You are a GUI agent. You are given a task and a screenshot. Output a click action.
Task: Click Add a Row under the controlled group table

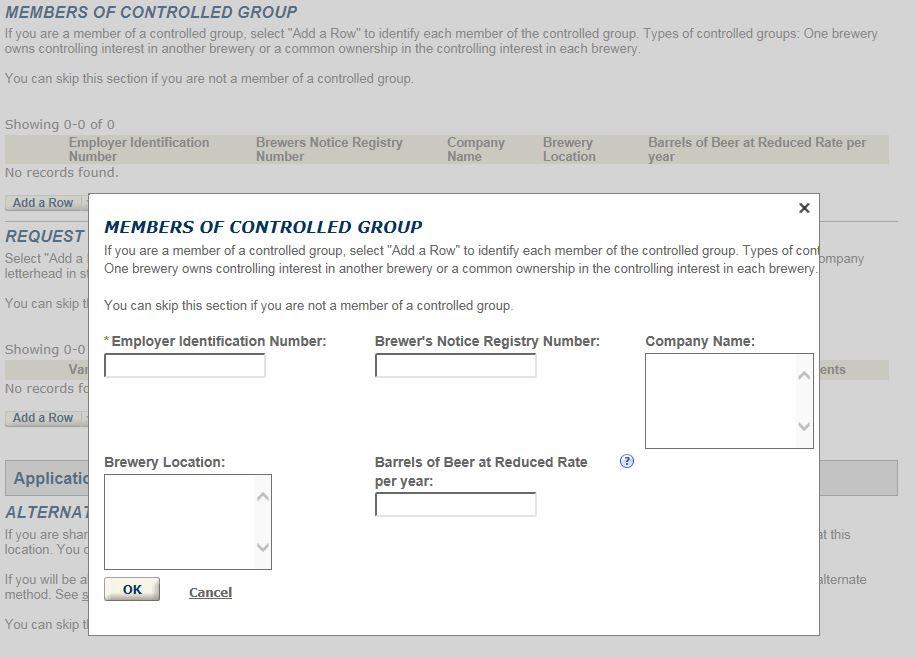tap(43, 203)
